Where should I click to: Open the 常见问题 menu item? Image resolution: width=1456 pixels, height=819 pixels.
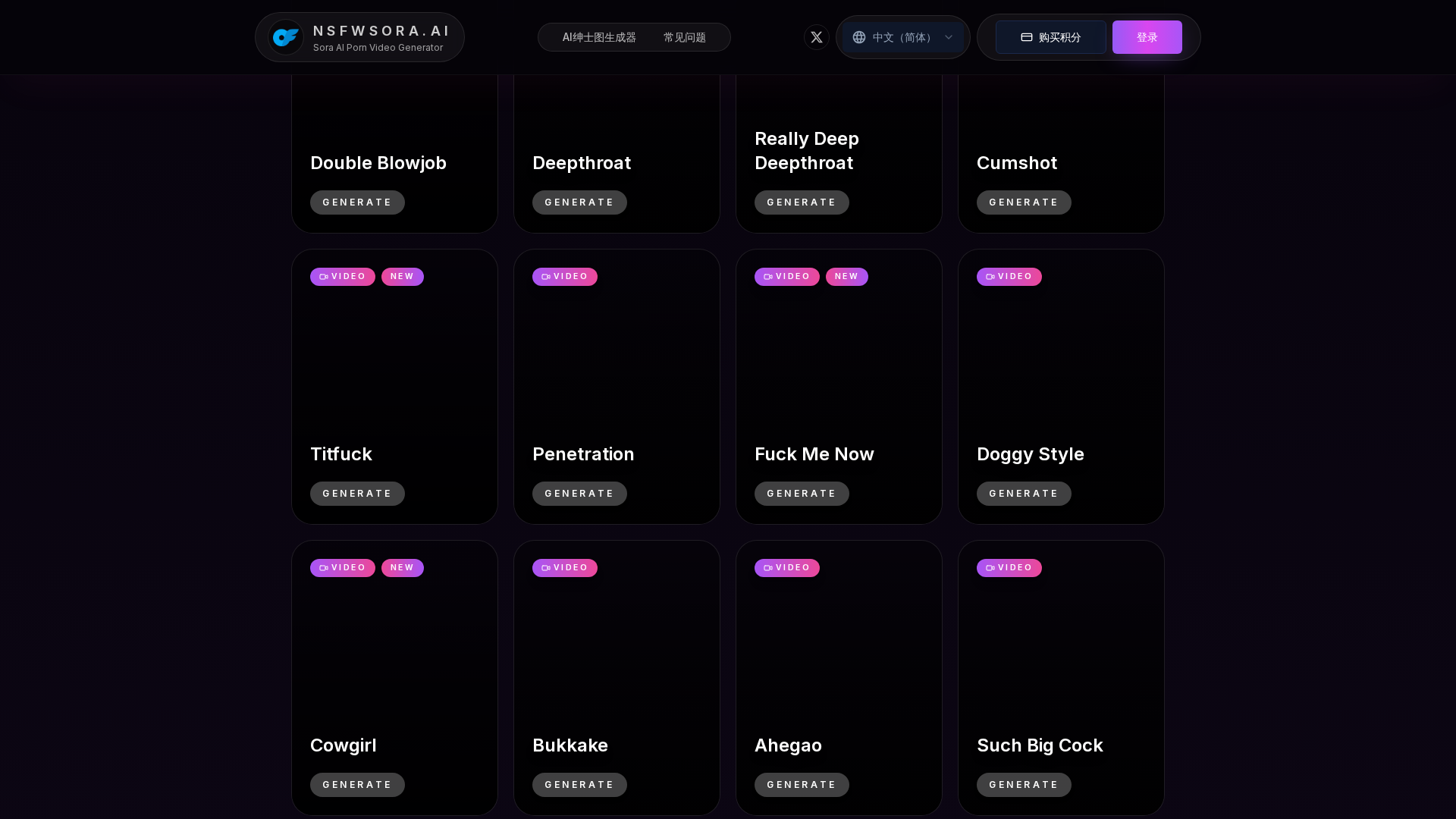pyautogui.click(x=685, y=37)
